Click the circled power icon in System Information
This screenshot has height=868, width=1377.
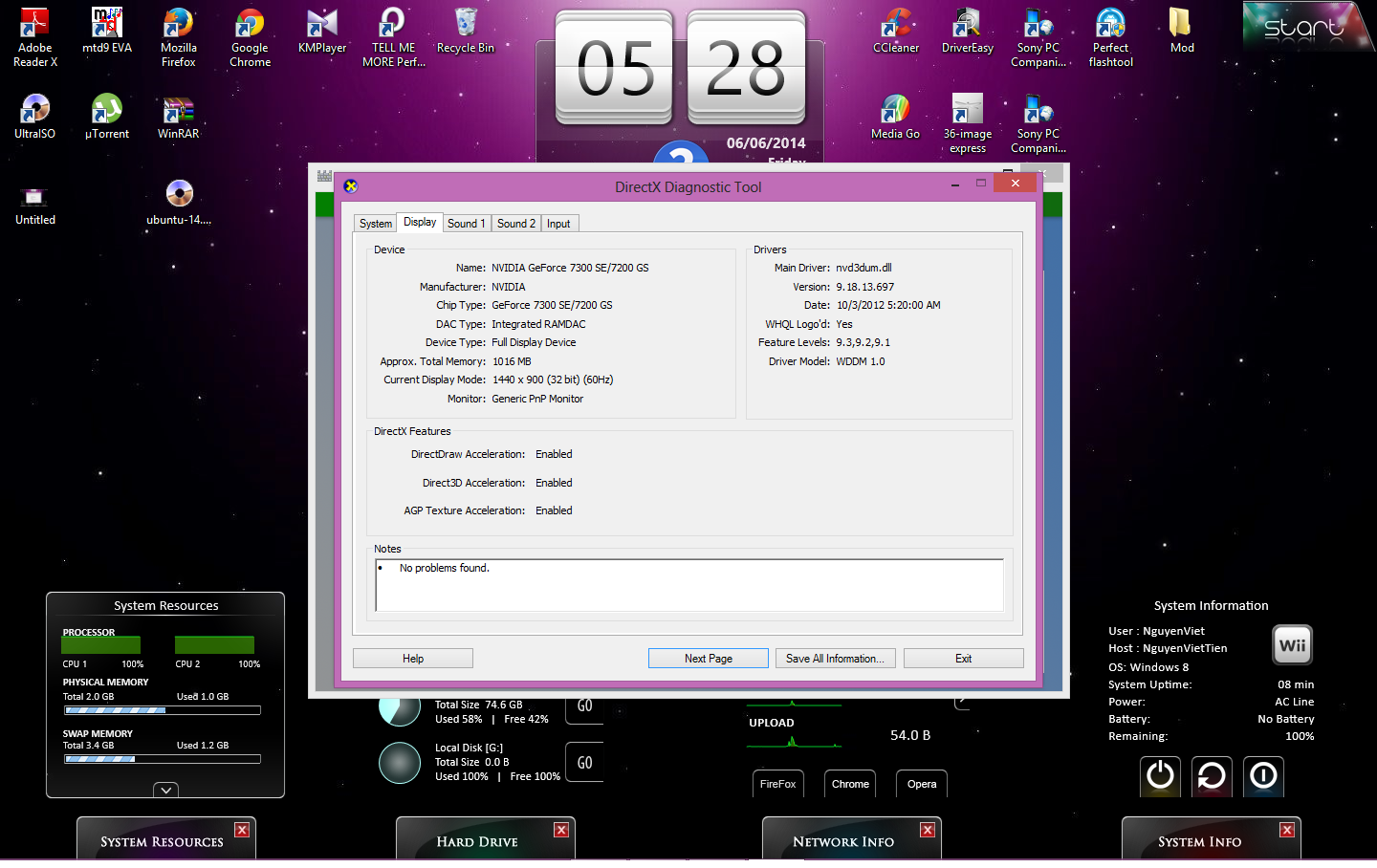coord(1263,775)
